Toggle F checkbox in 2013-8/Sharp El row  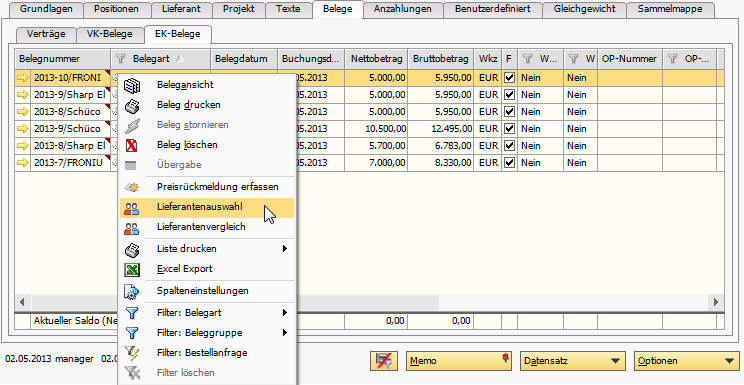pyautogui.click(x=510, y=146)
